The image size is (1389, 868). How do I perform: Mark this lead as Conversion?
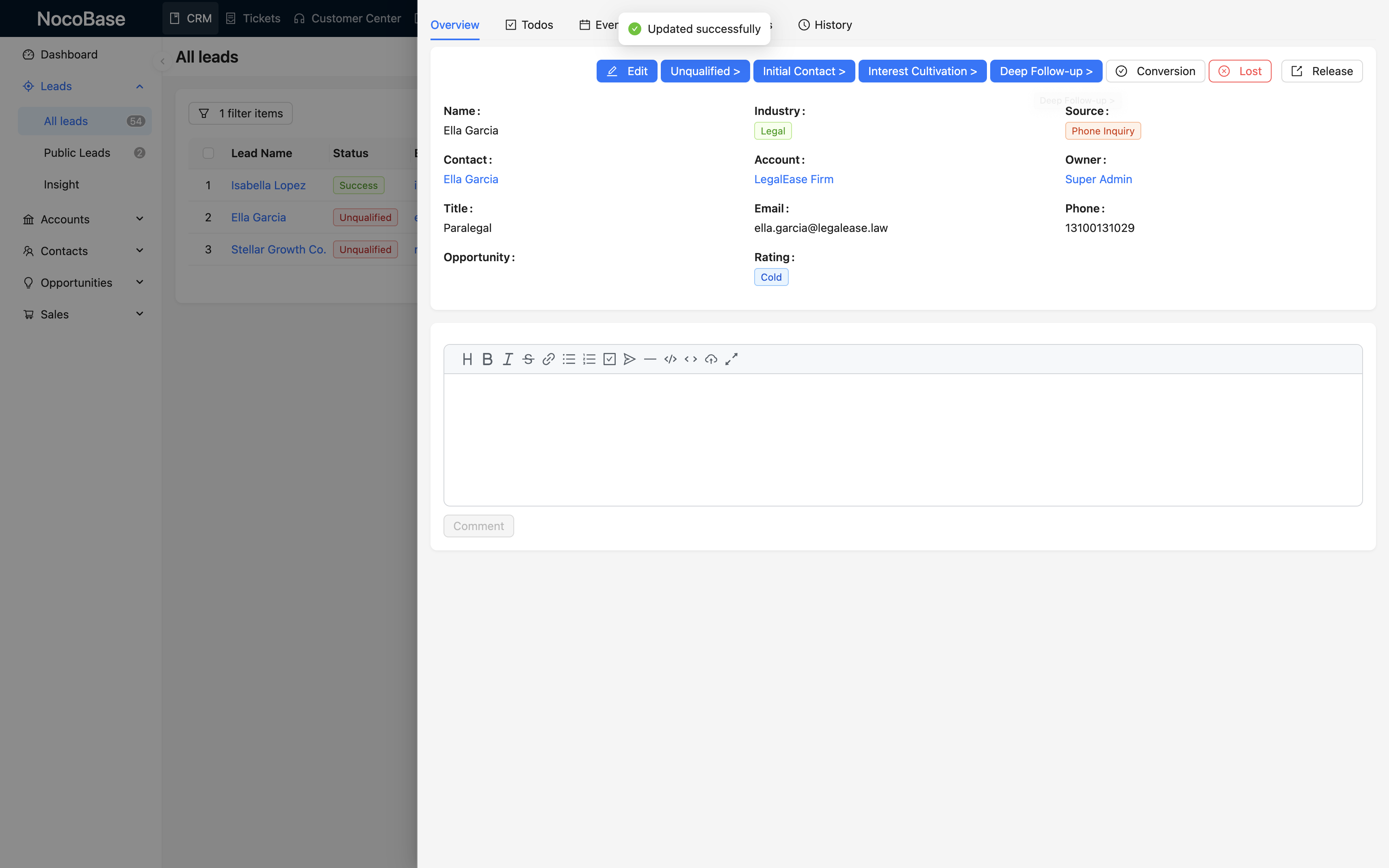(x=1155, y=71)
